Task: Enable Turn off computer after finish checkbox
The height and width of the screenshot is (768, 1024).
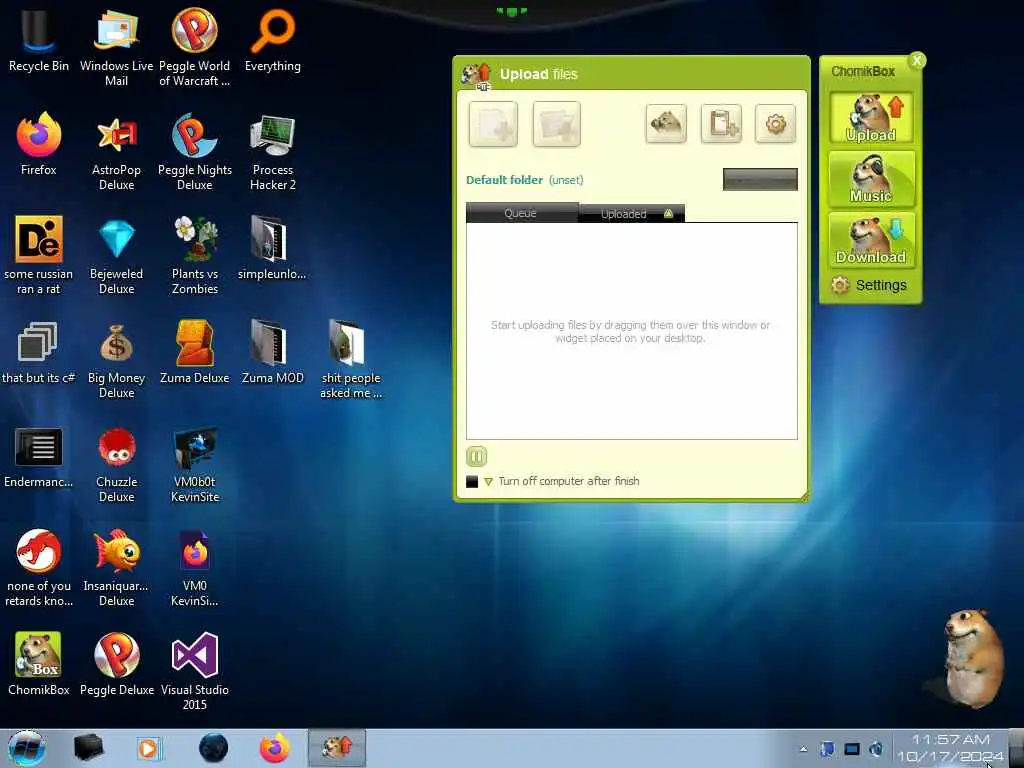Action: tap(472, 482)
